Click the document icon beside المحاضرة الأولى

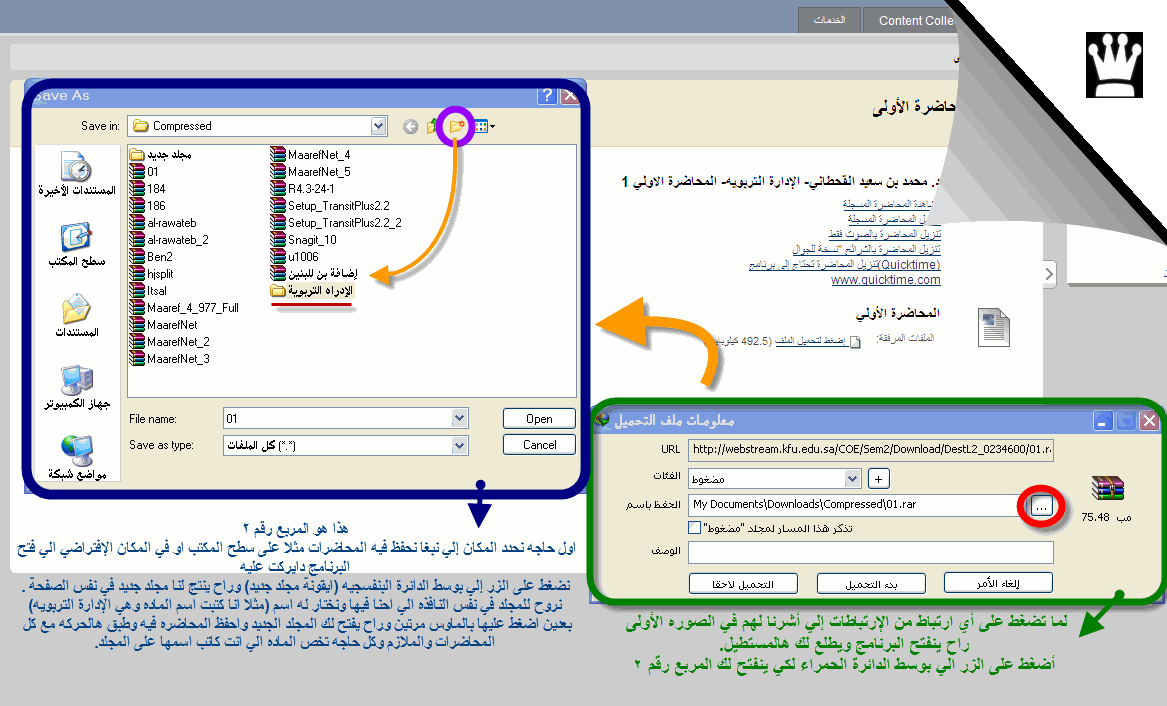(994, 327)
